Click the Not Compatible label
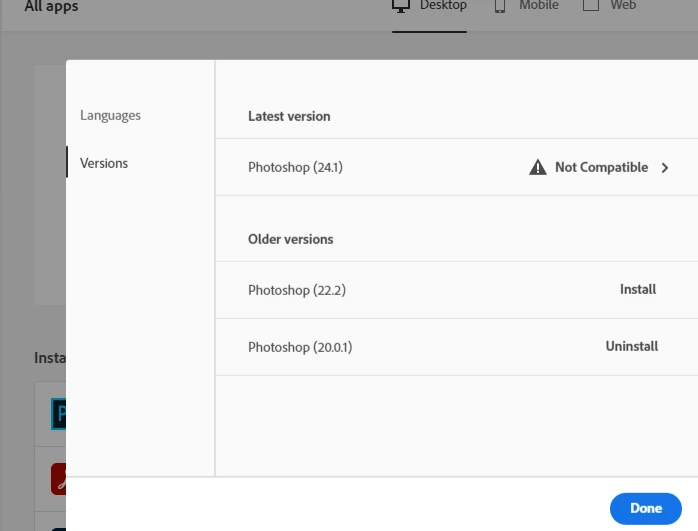Image resolution: width=698 pixels, height=531 pixels. 601,167
